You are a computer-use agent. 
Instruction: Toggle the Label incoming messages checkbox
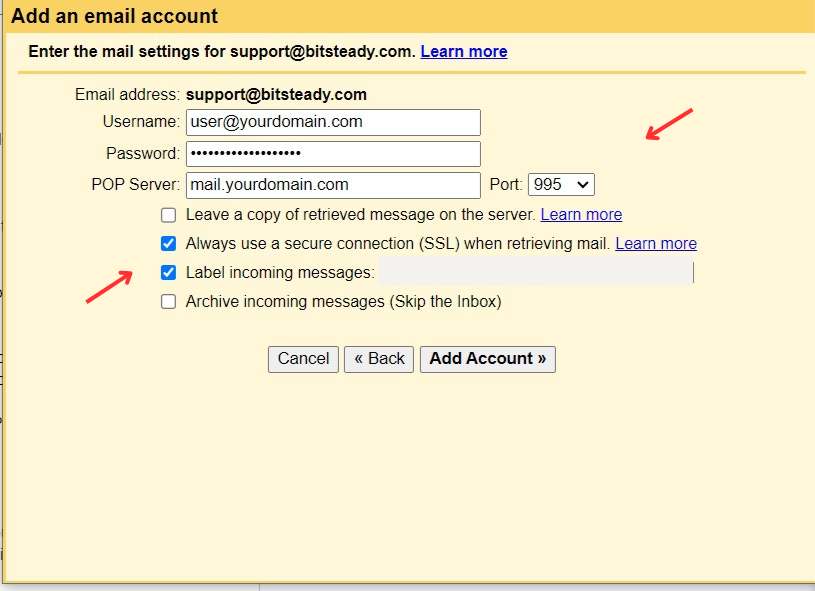(x=168, y=272)
